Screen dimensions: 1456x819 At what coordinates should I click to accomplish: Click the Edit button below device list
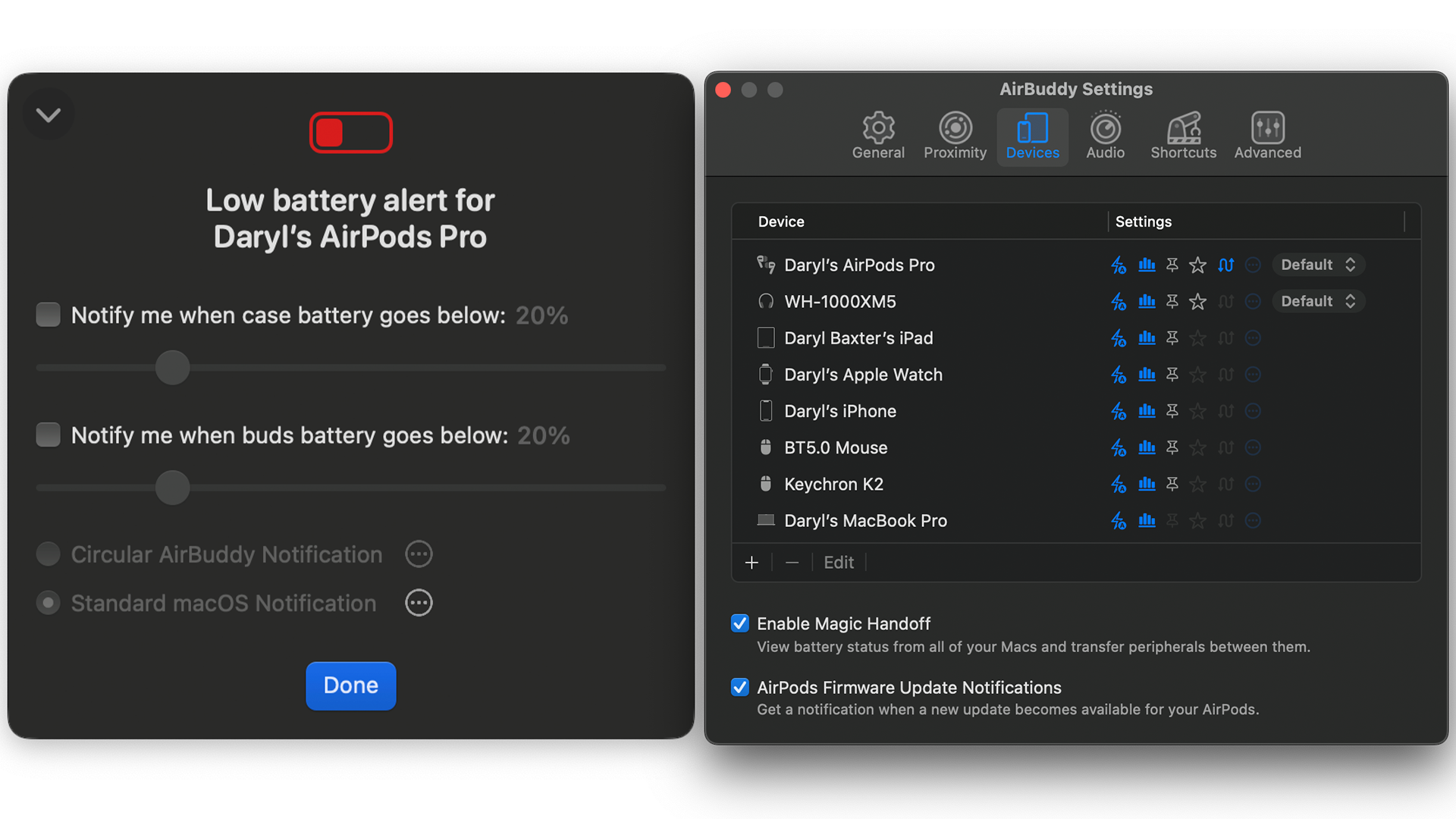839,563
